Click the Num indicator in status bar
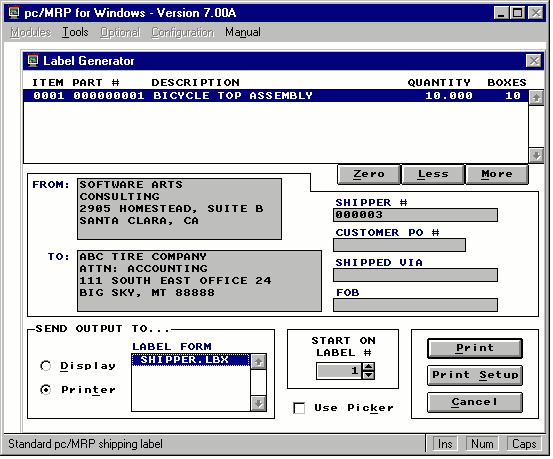Viewport: 553px width, 459px height. (482, 444)
